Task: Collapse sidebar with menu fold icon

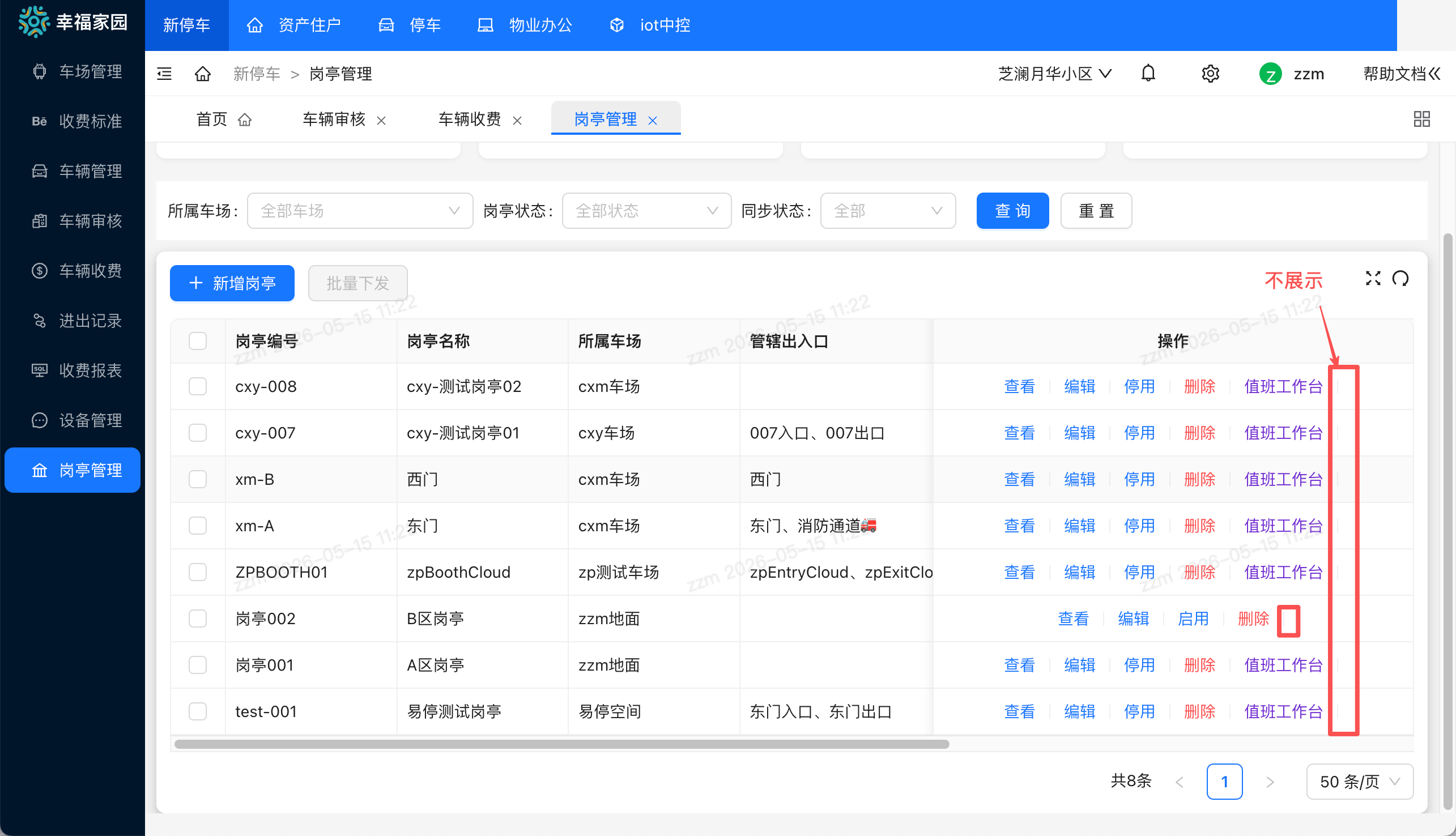Action: pos(164,74)
